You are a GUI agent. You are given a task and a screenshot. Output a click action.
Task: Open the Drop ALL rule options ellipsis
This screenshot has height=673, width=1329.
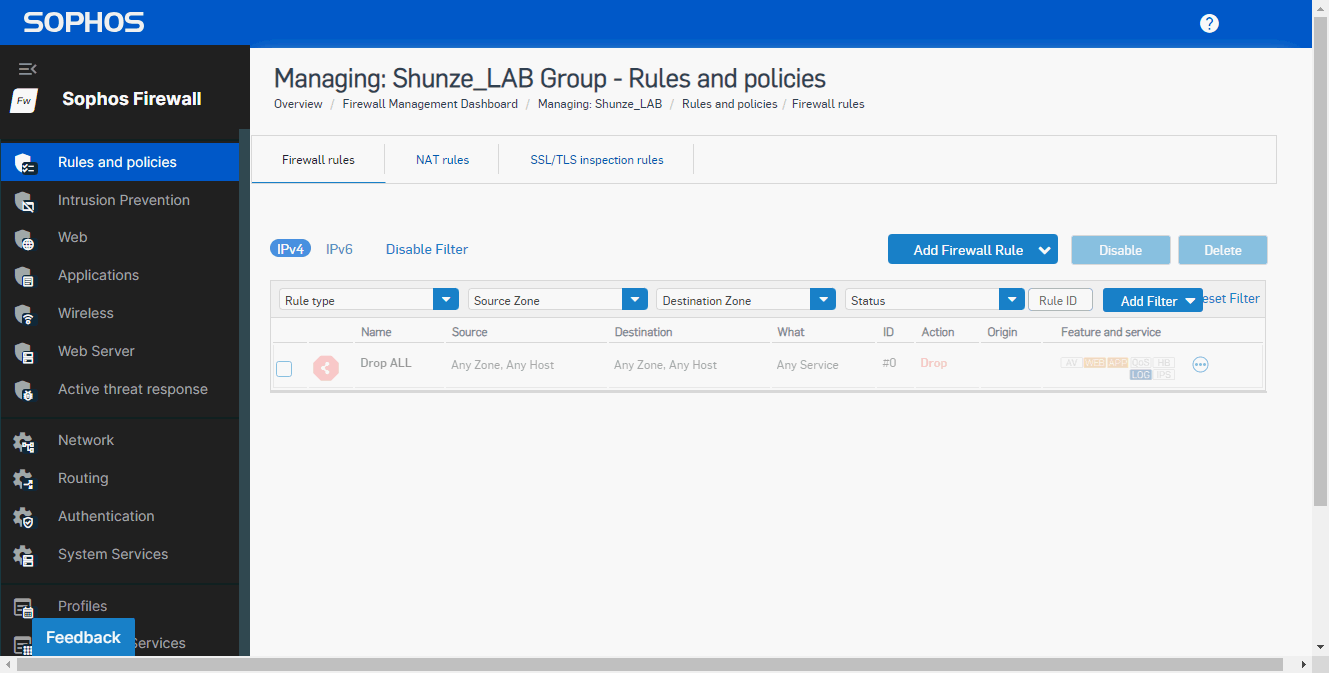(1200, 365)
